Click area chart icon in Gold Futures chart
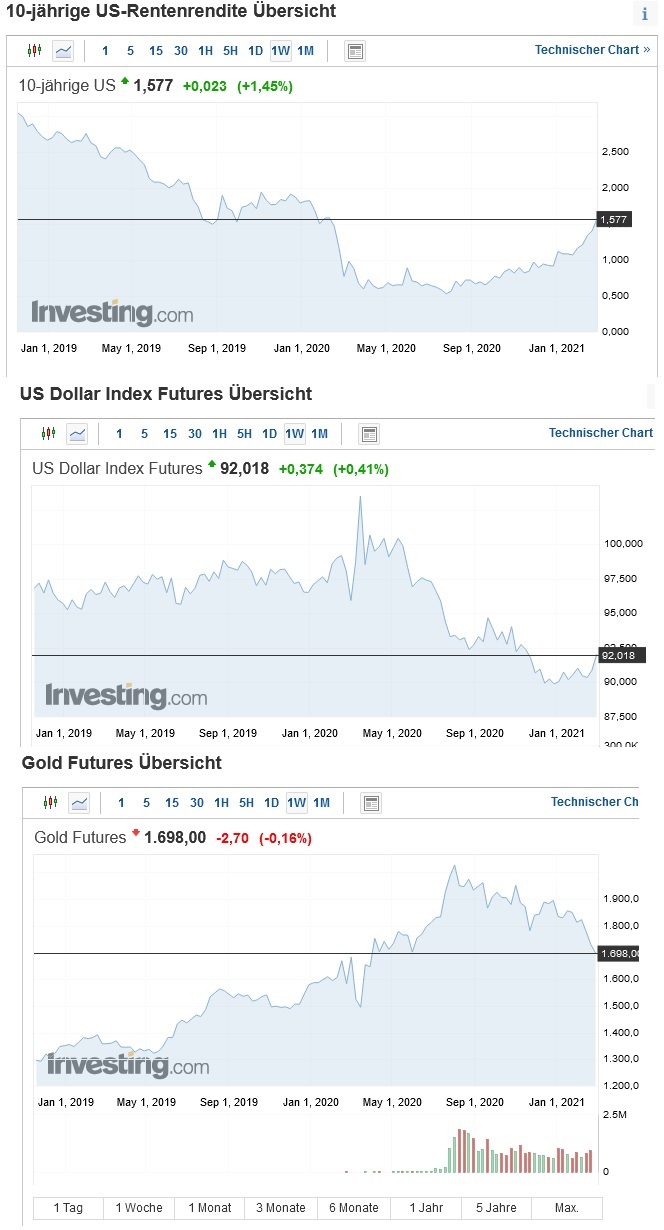This screenshot has height=1230, width=664. 79,803
